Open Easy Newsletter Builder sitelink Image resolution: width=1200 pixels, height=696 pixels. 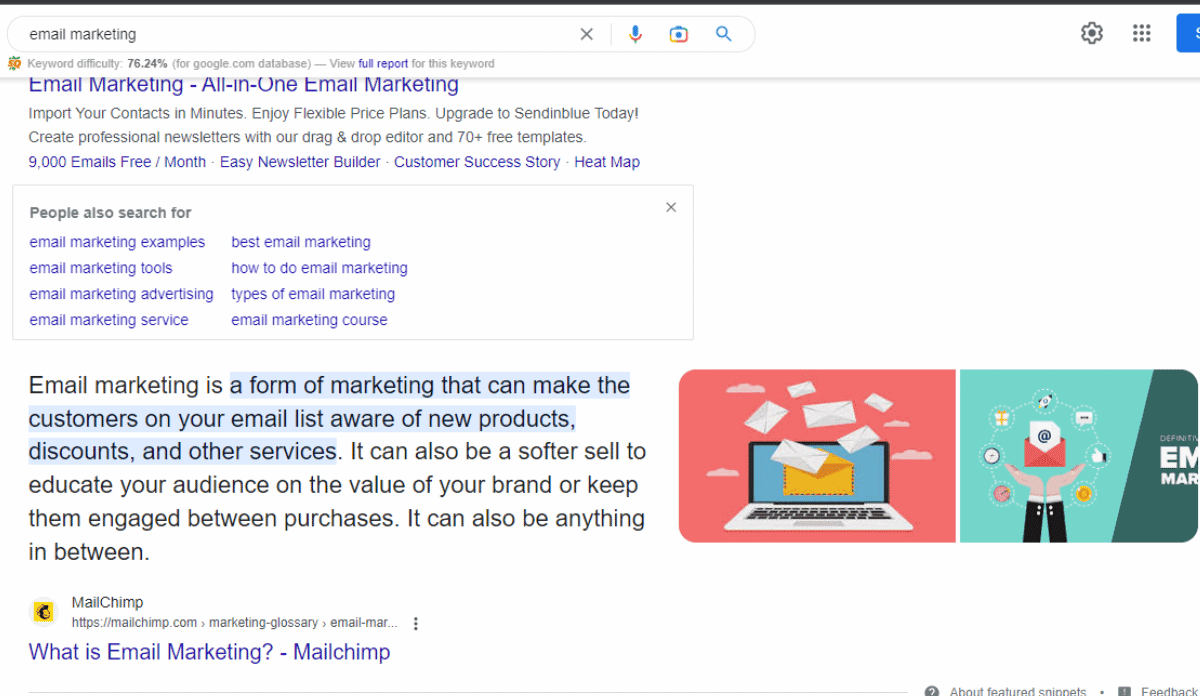[x=300, y=162]
